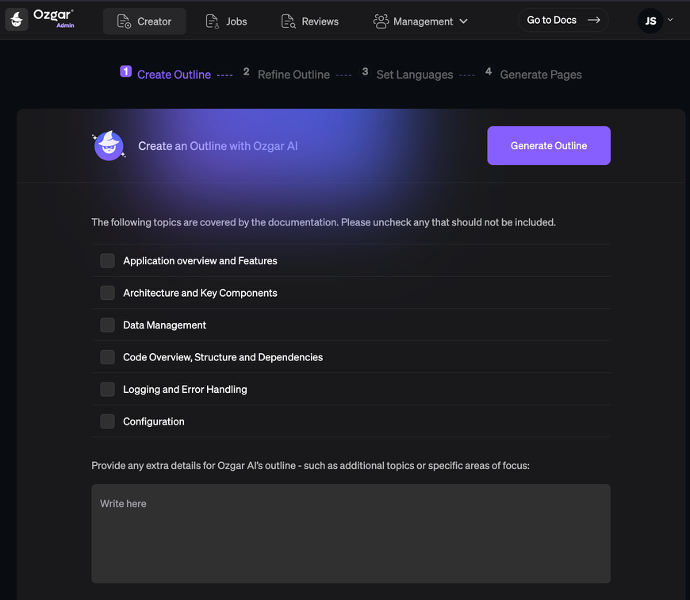This screenshot has height=600, width=690.
Task: Click the Write here text area
Action: point(351,534)
